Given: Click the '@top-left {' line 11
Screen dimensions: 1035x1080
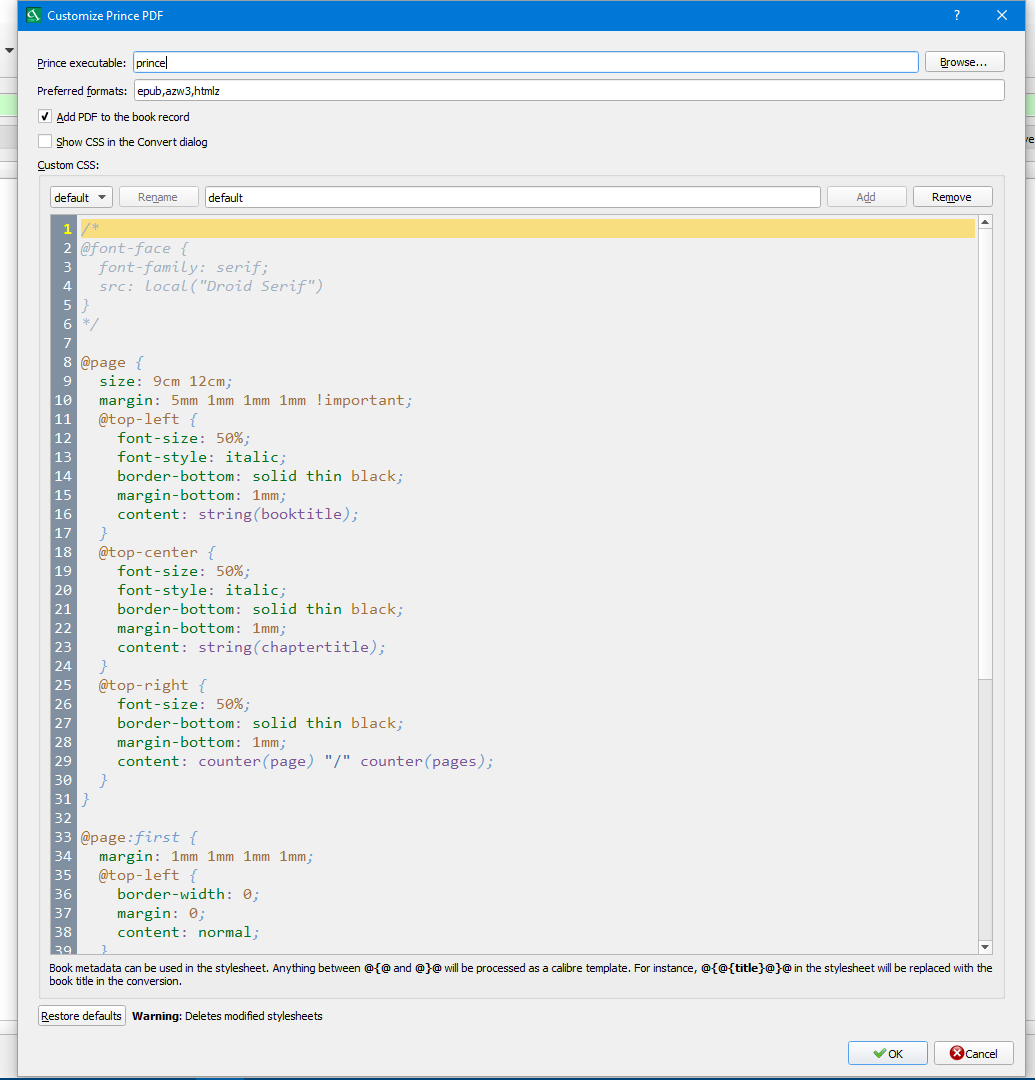Looking at the screenshot, I should coord(148,419).
